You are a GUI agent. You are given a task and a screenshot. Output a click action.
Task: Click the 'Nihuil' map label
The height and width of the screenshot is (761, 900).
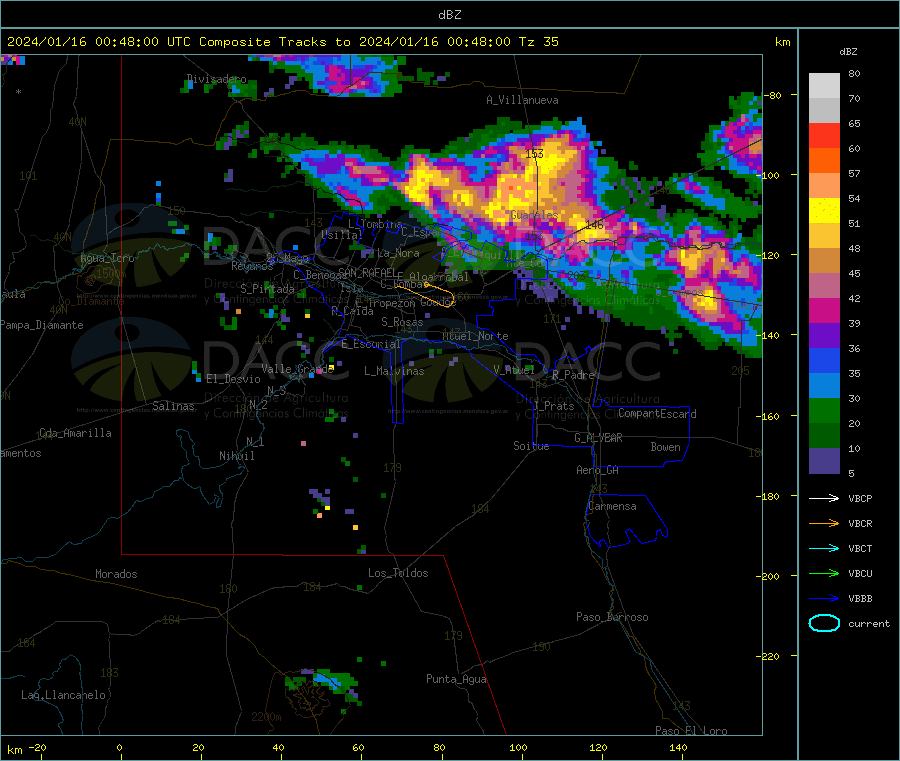(x=236, y=456)
